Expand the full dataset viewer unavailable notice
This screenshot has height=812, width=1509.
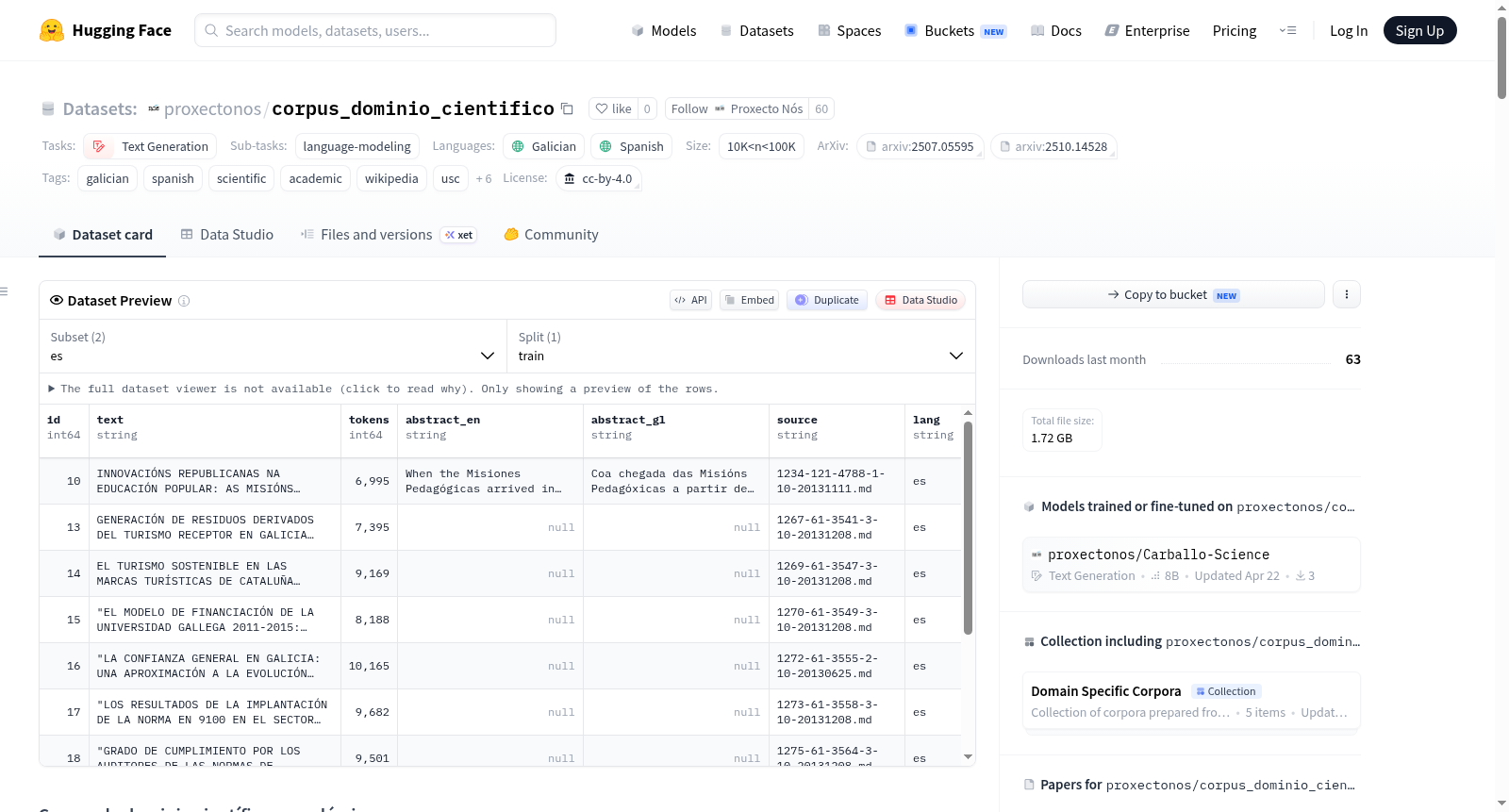tap(383, 389)
